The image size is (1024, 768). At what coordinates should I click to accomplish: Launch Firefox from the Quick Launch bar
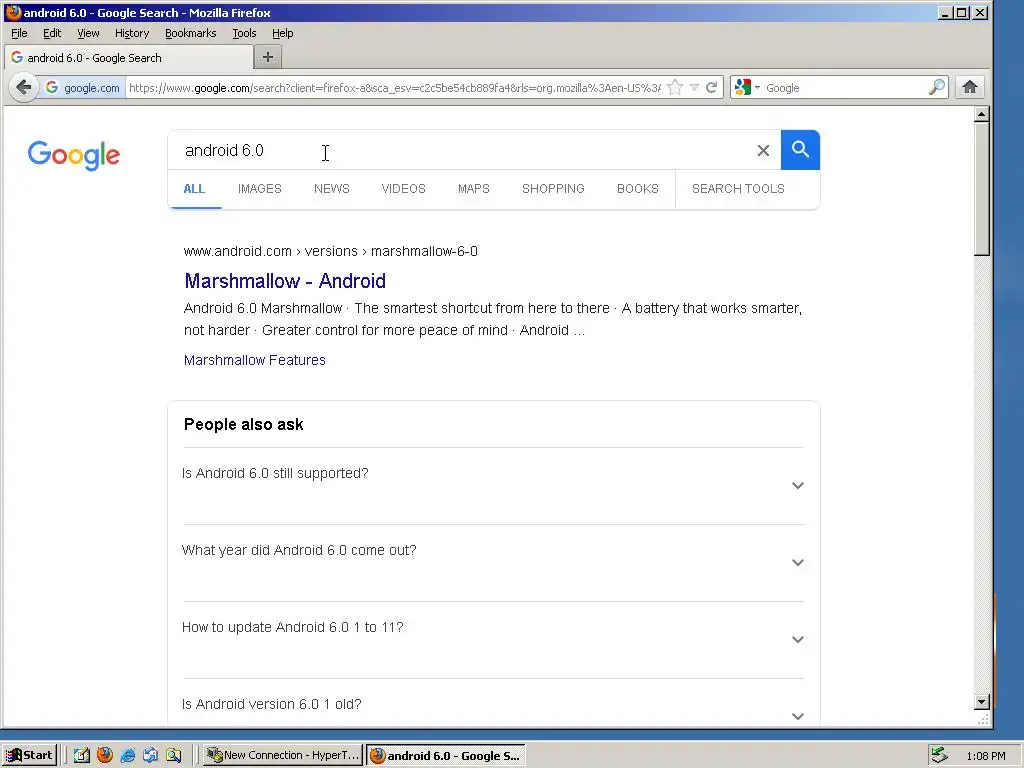[104, 755]
